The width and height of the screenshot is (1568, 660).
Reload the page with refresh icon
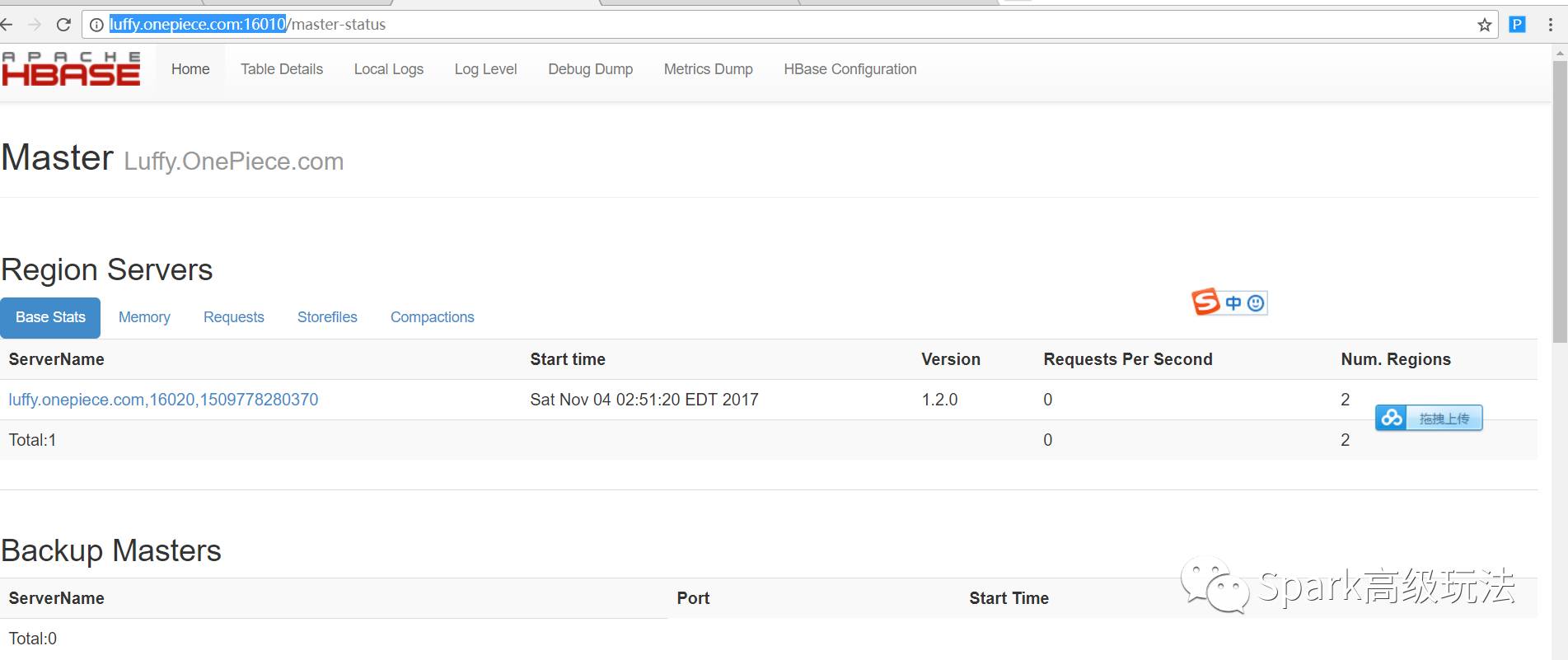(63, 25)
